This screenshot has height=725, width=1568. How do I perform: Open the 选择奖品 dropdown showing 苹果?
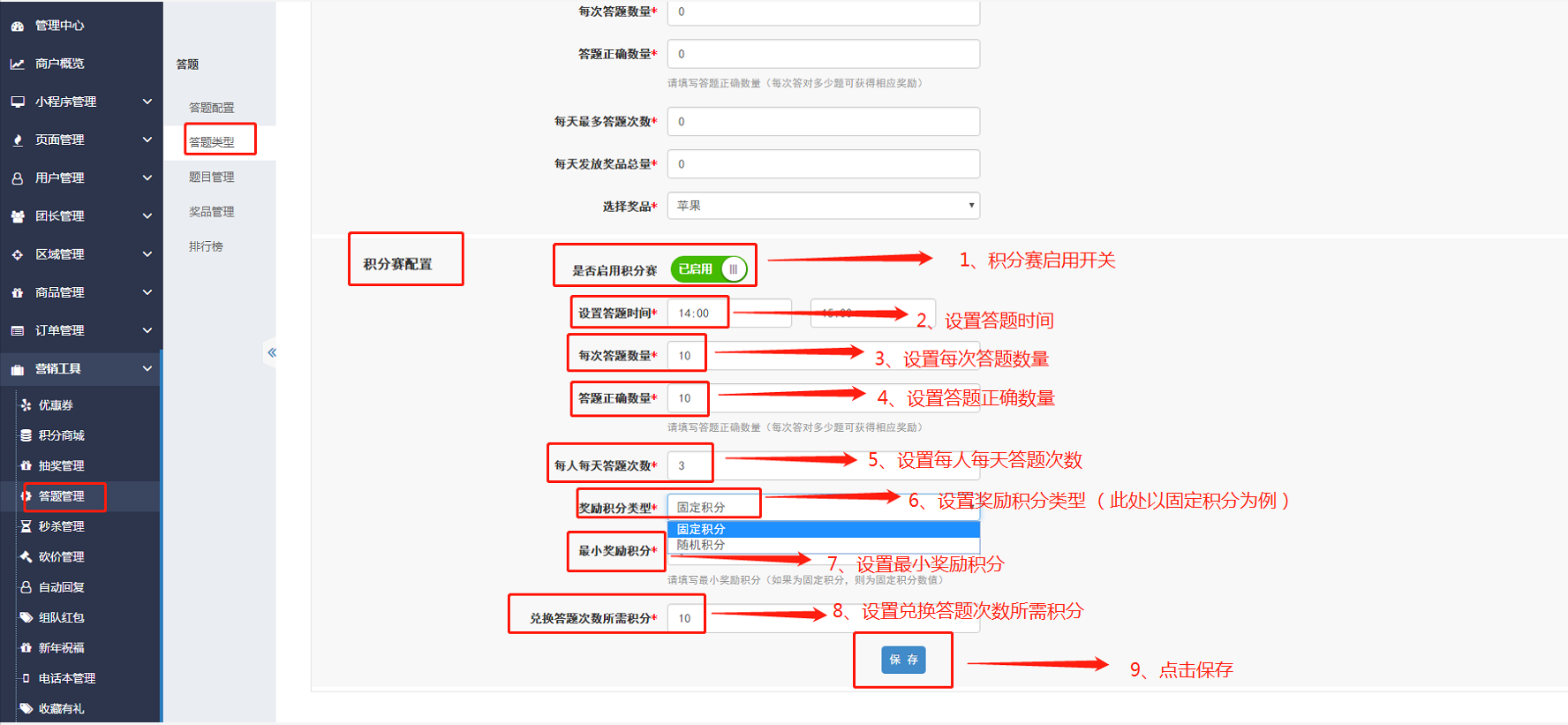click(x=824, y=206)
